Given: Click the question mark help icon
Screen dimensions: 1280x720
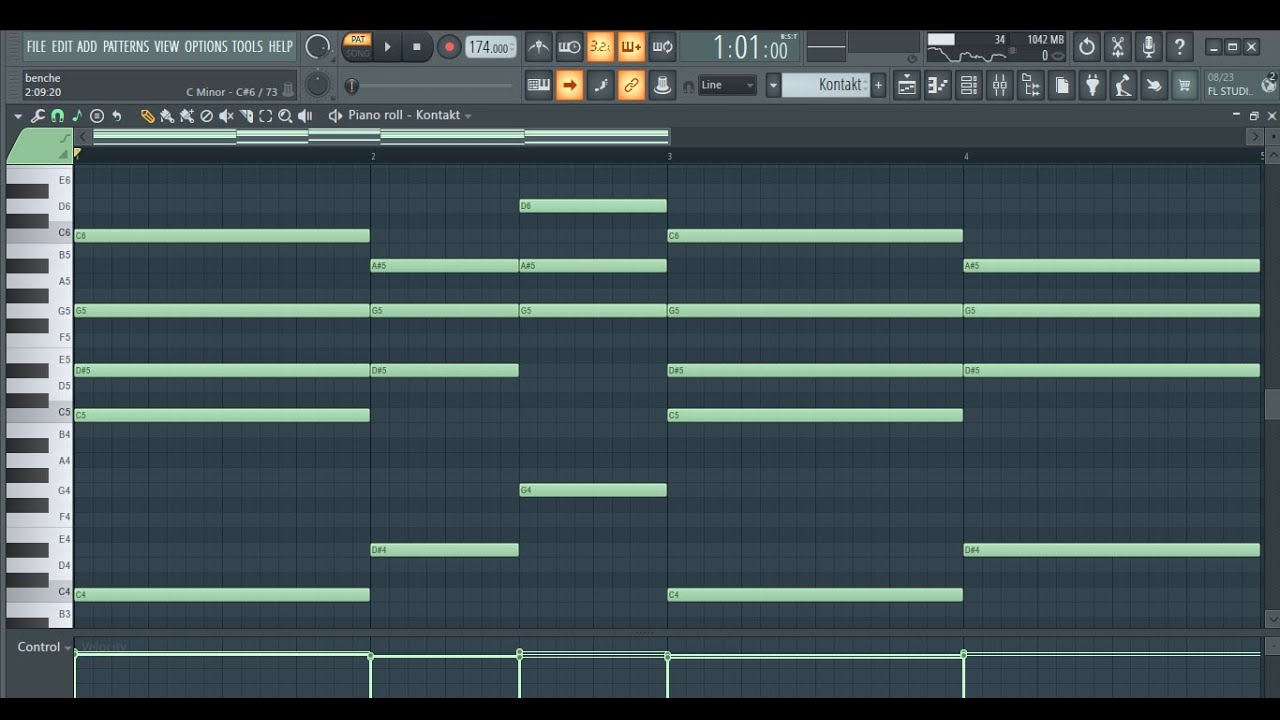Looking at the screenshot, I should coord(1179,46).
